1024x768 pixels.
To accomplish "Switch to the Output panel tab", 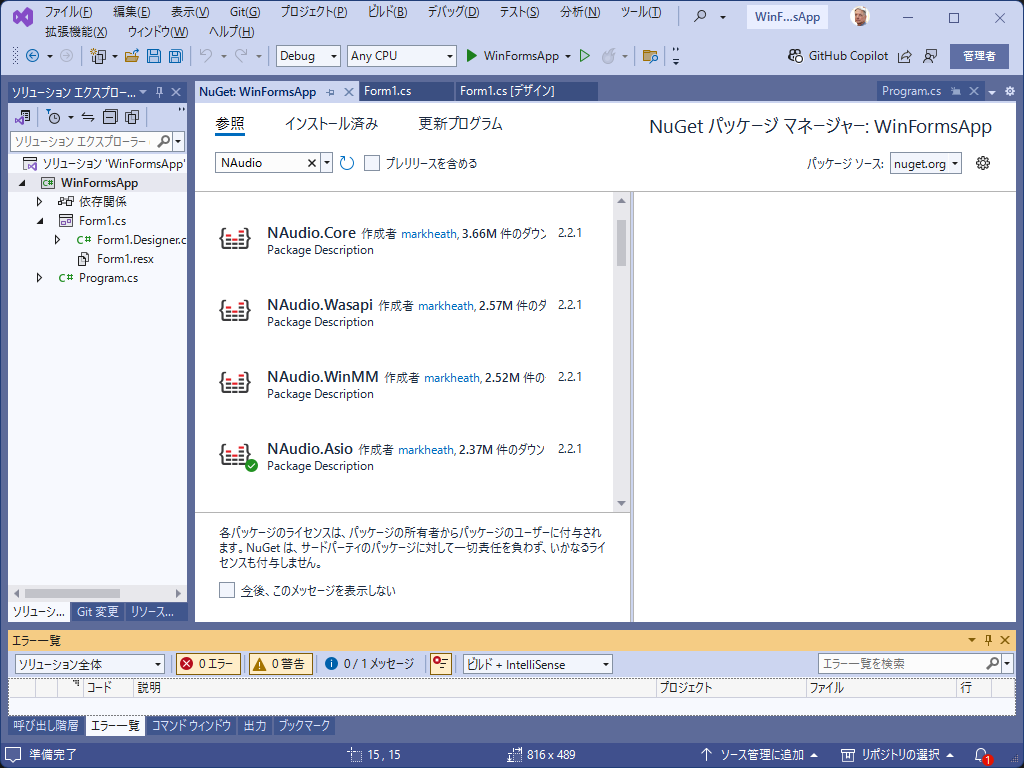I will tap(255, 726).
